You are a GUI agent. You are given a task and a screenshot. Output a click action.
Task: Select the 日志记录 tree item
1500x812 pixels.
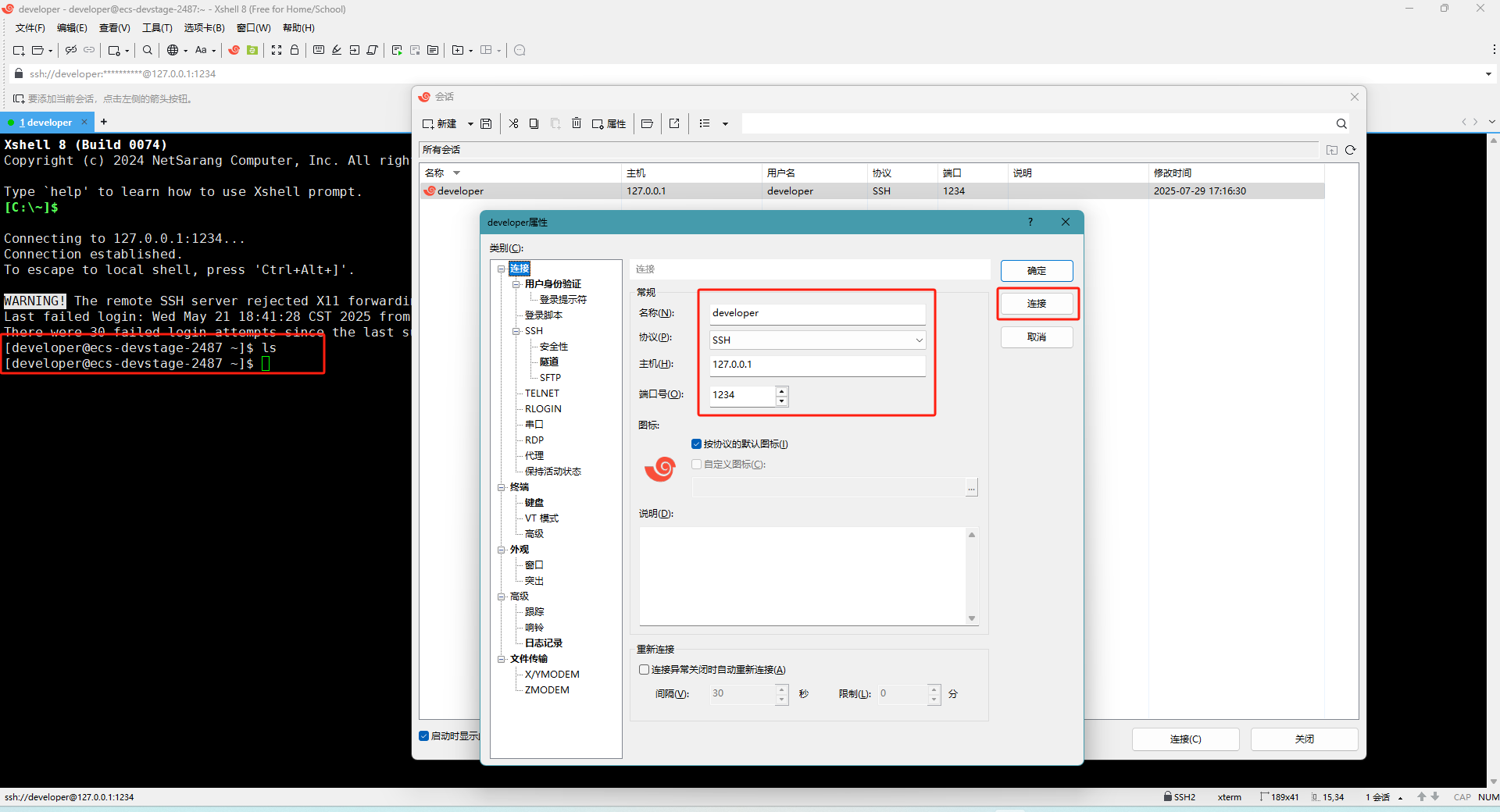click(x=544, y=643)
